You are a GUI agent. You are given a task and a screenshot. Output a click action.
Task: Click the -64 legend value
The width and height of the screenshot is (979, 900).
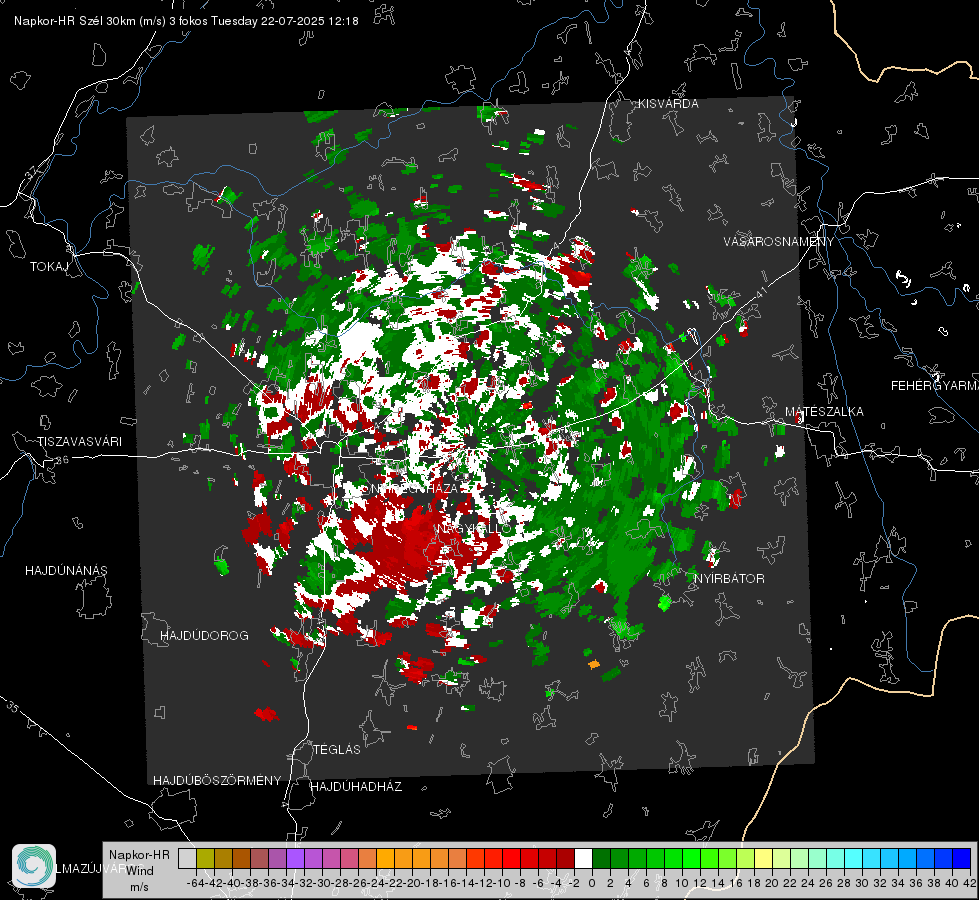[x=195, y=883]
